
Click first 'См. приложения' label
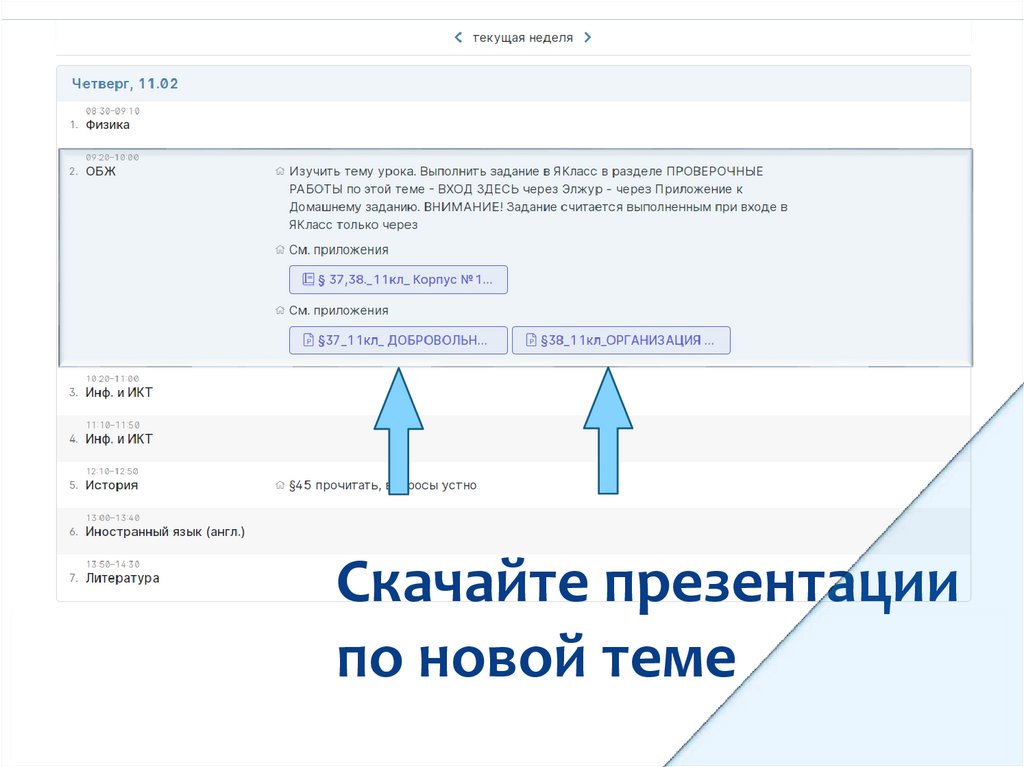[x=339, y=250]
